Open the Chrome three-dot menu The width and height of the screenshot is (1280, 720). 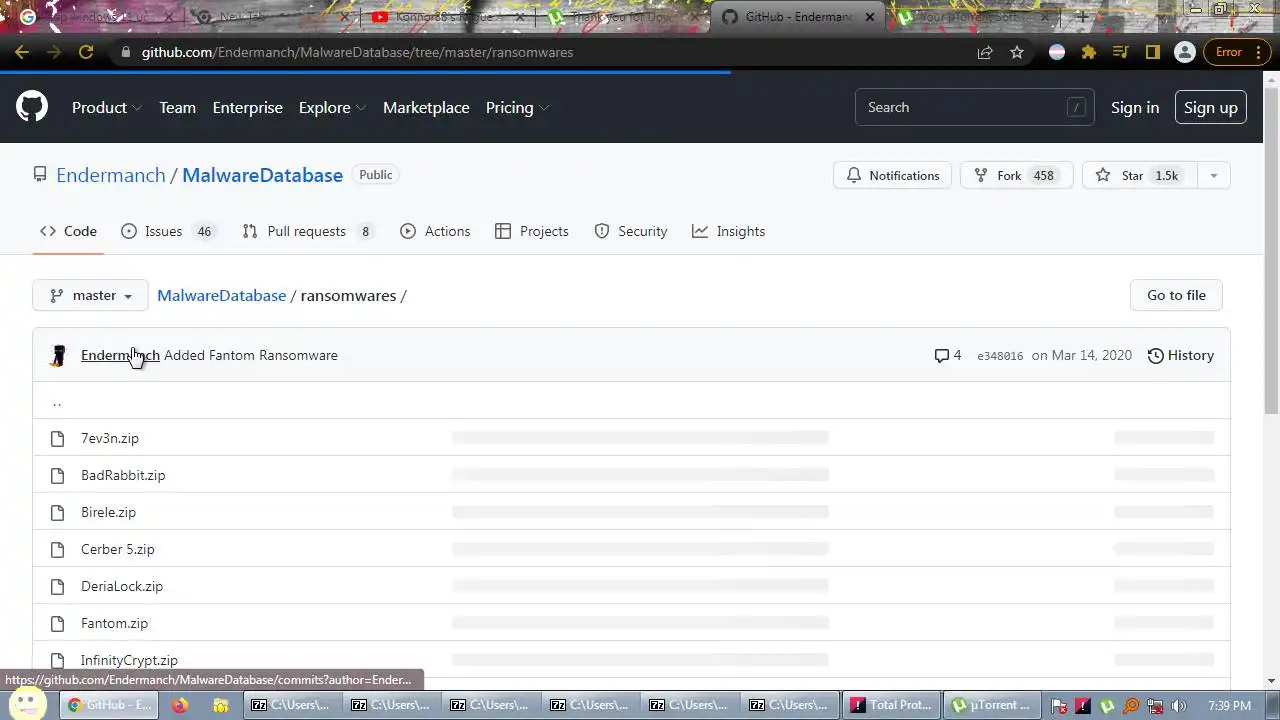(x=1259, y=52)
